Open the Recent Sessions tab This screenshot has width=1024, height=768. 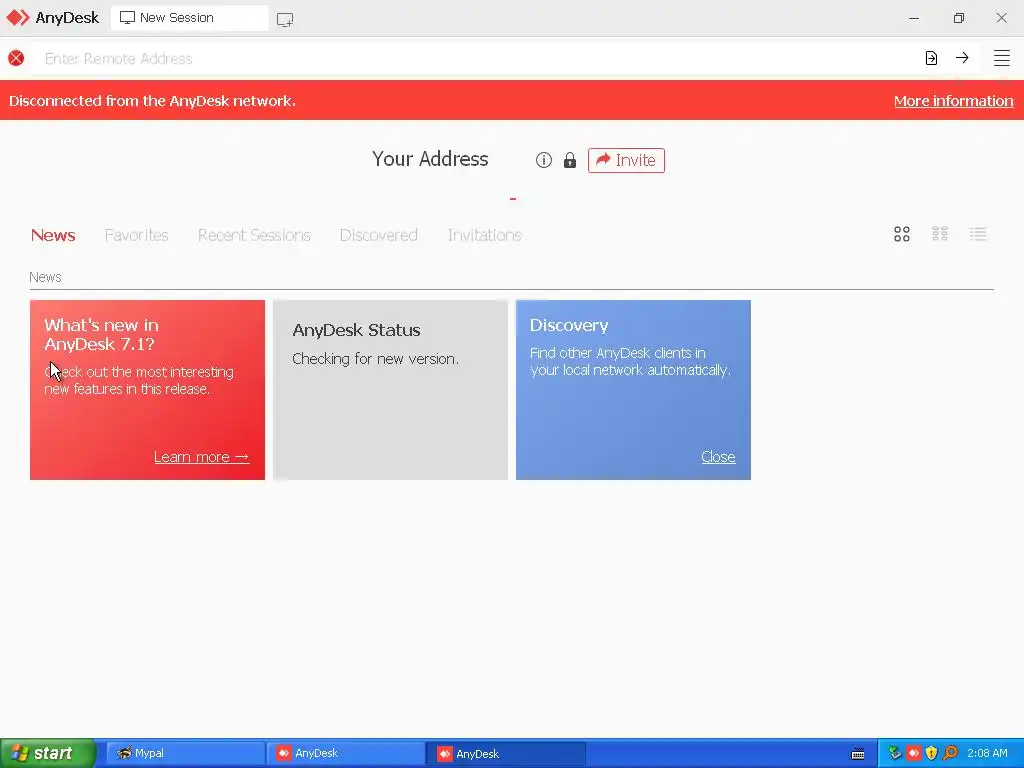pos(254,235)
